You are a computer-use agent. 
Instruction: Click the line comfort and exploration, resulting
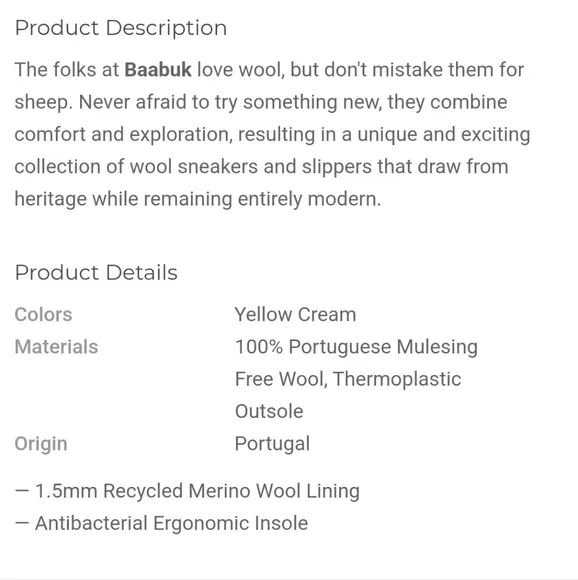(272, 135)
